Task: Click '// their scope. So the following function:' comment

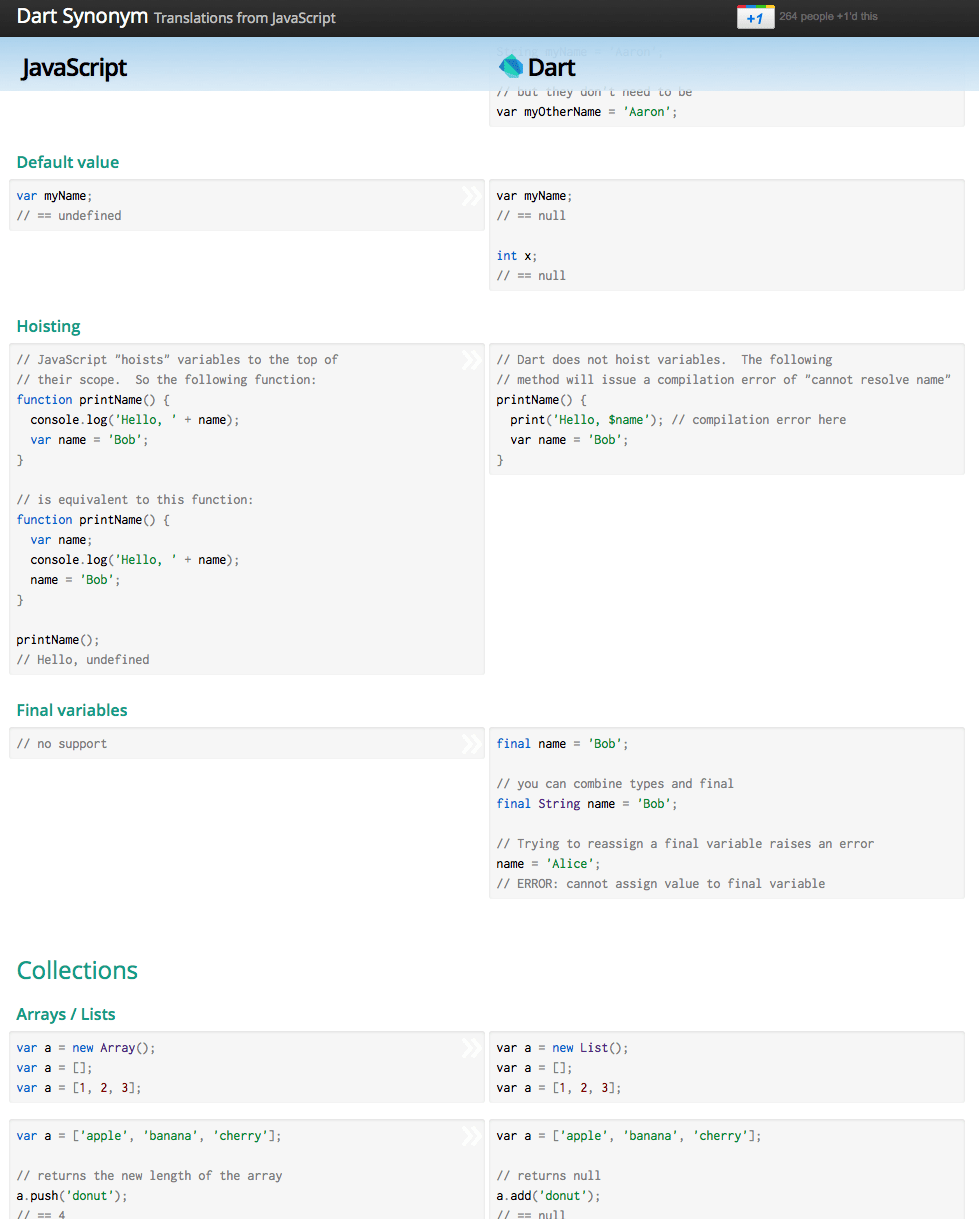Action: (166, 380)
